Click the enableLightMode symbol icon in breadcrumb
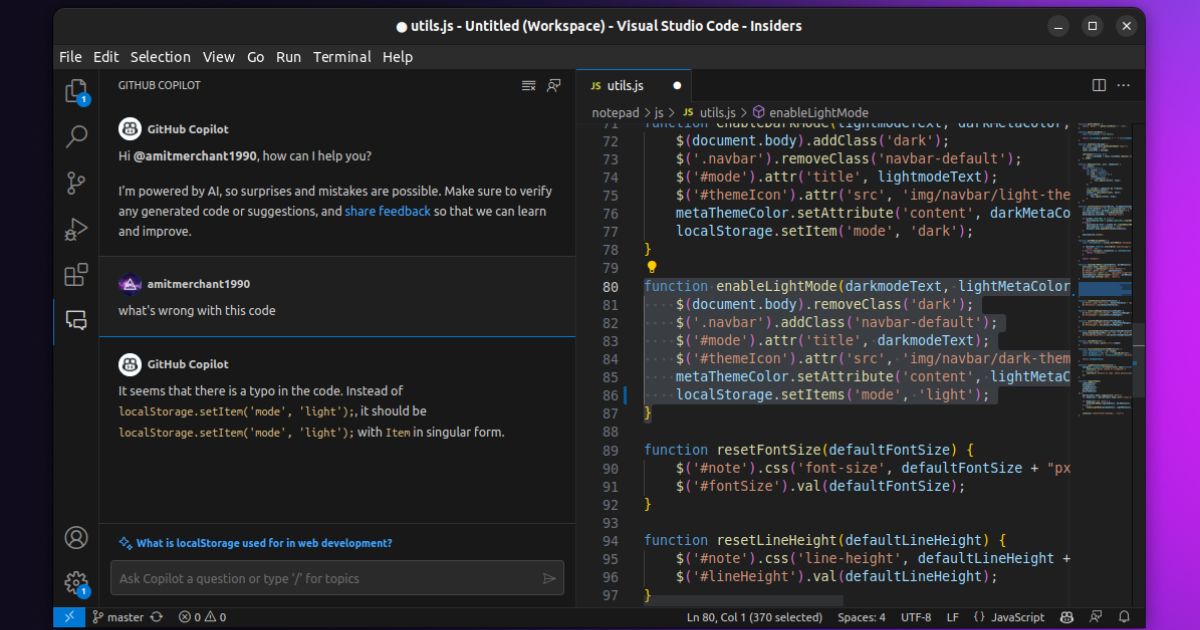1200x630 pixels. (759, 113)
